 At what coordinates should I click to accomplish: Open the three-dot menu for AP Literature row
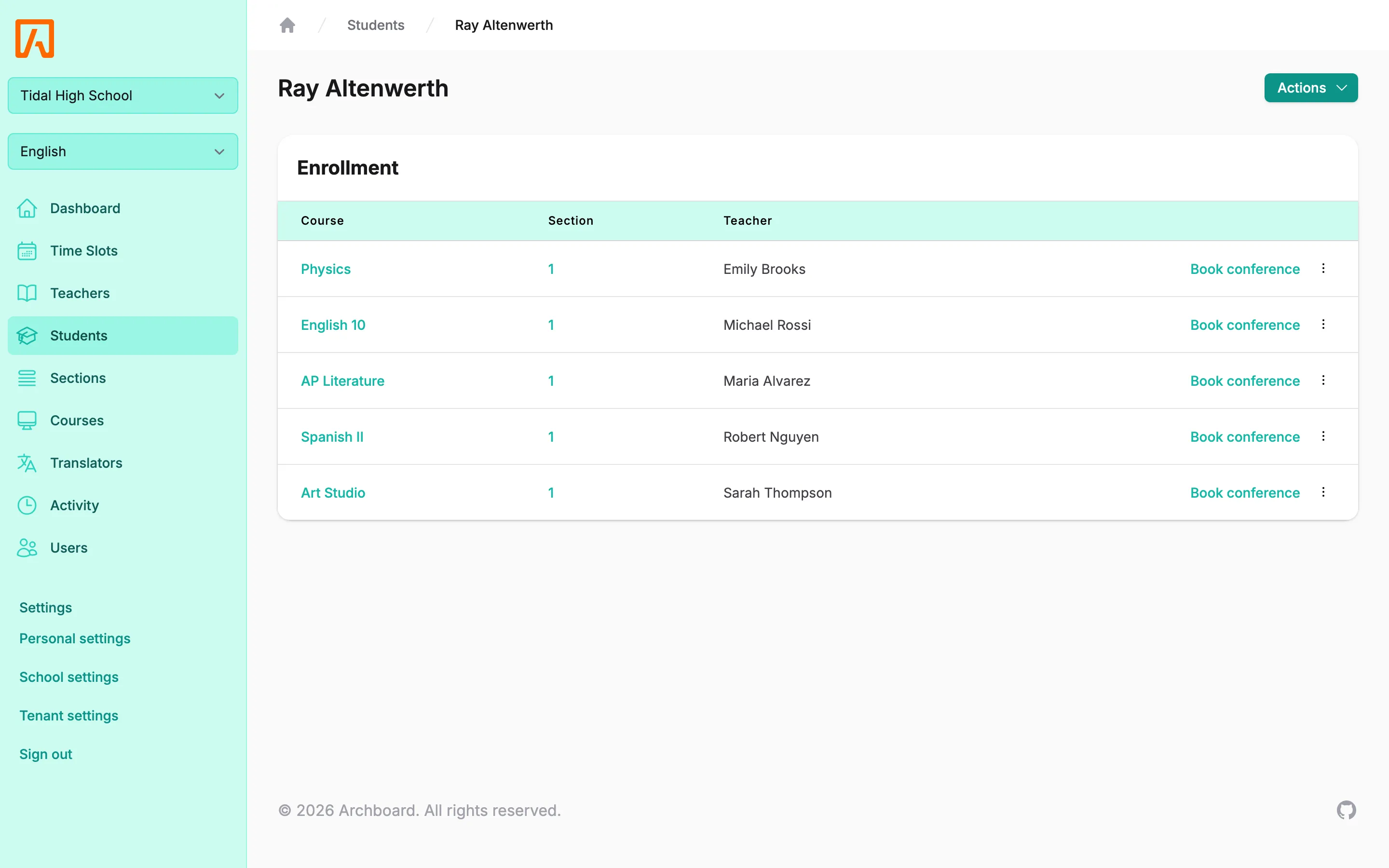click(1323, 380)
